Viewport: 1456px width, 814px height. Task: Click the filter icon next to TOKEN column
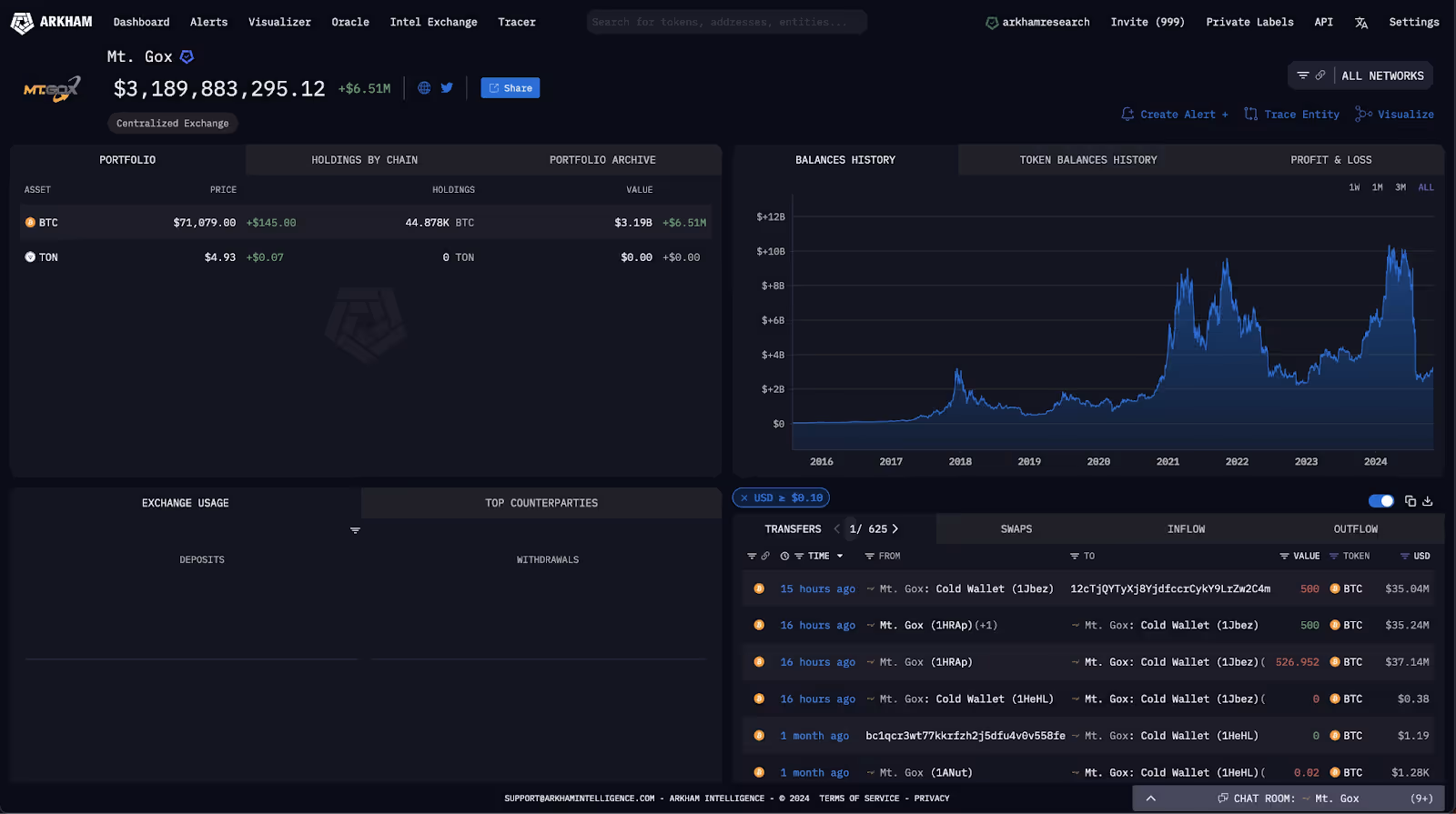(x=1334, y=556)
